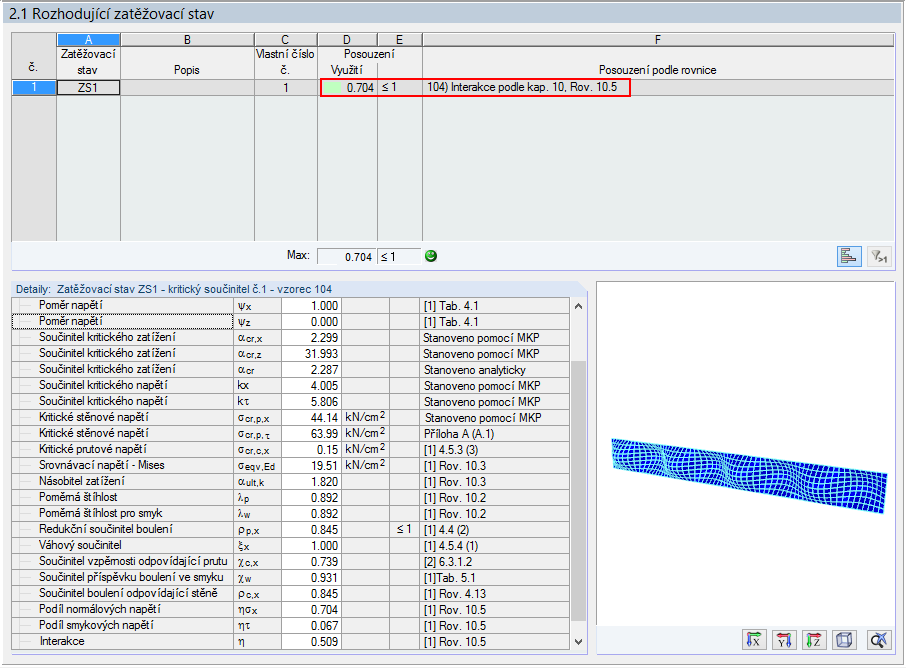Image resolution: width=906 pixels, height=668 pixels.
Task: Click the 'Vlastní číslo' value 1 cell
Action: [x=285, y=88]
